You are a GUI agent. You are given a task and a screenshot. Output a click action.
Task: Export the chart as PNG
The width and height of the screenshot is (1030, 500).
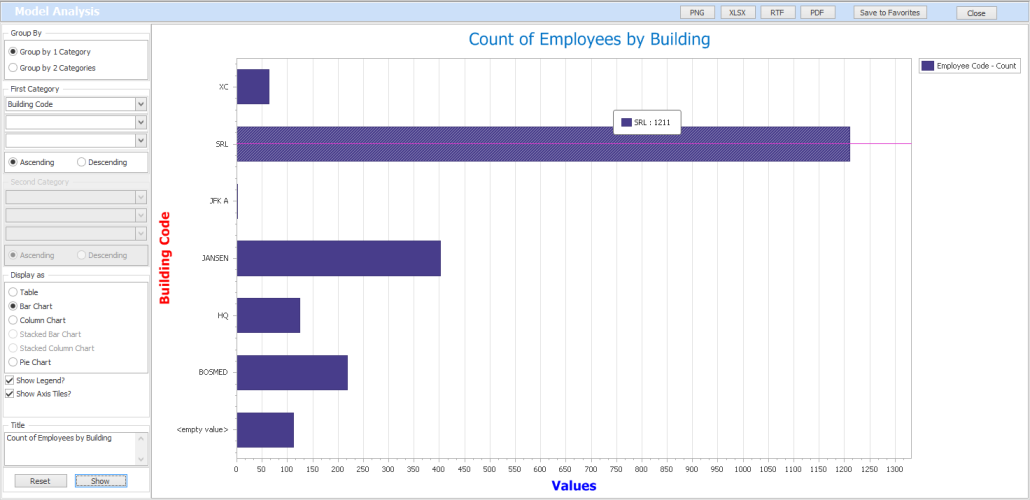click(x=696, y=13)
